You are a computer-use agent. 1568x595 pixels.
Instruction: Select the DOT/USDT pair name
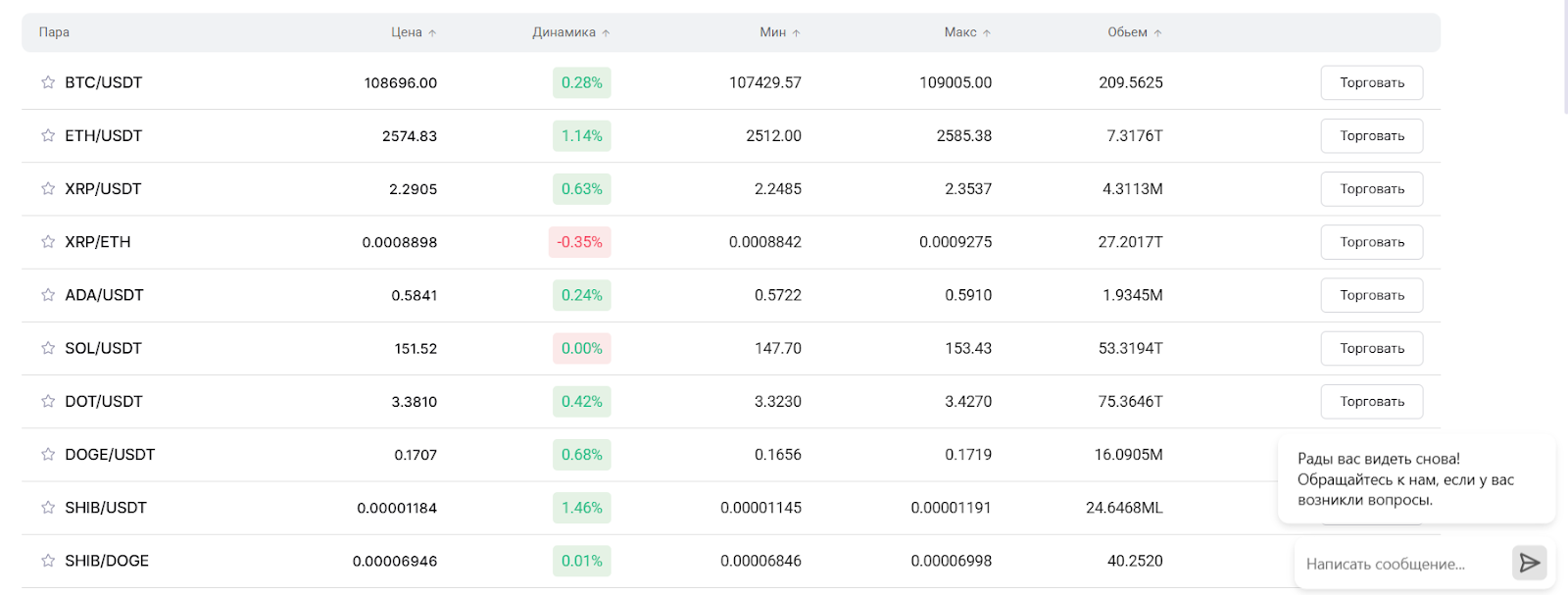(x=103, y=401)
